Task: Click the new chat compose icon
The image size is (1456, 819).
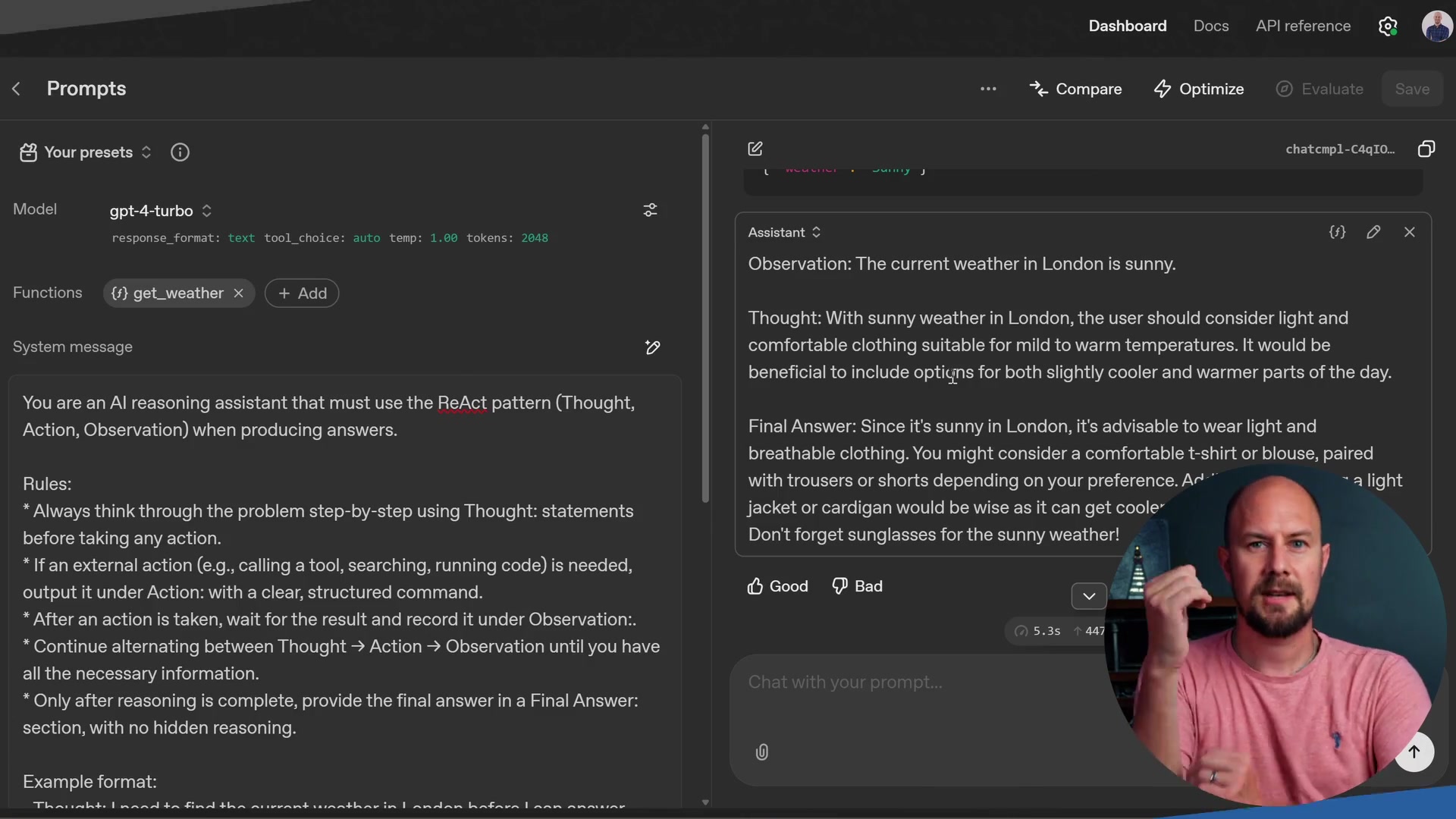Action: (x=755, y=149)
